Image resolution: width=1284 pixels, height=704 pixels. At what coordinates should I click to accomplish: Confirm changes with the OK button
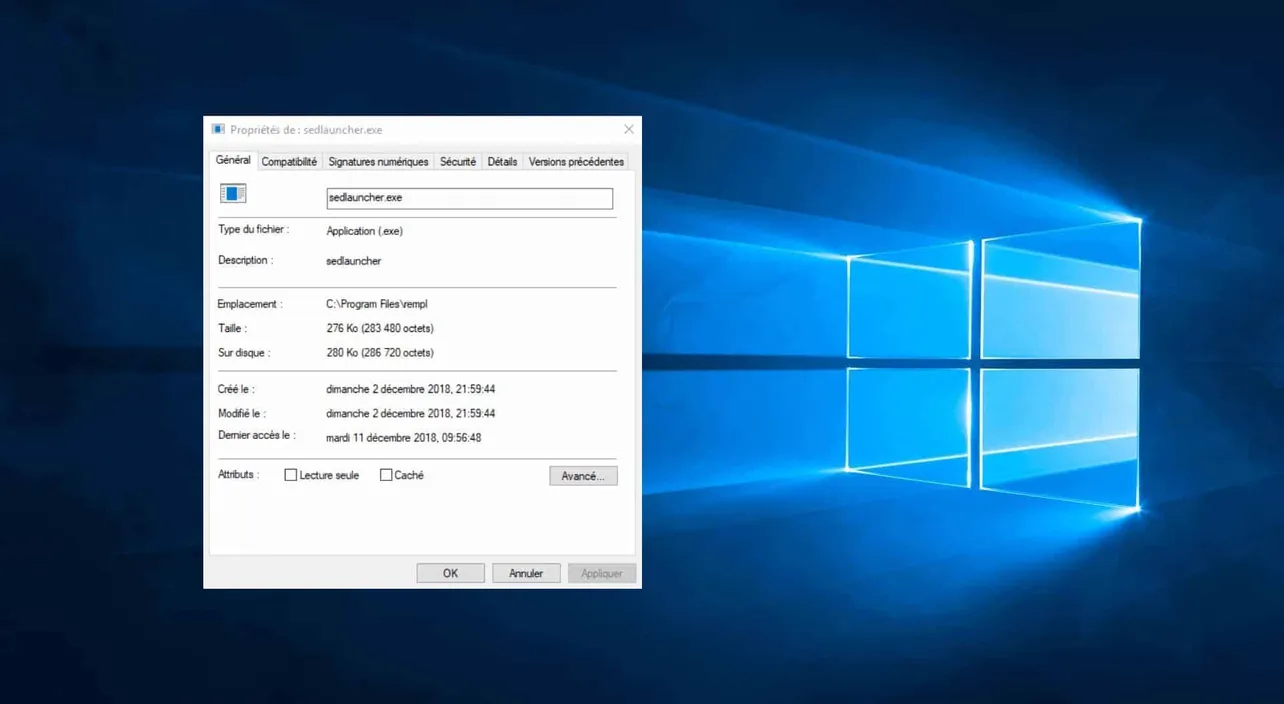[450, 572]
